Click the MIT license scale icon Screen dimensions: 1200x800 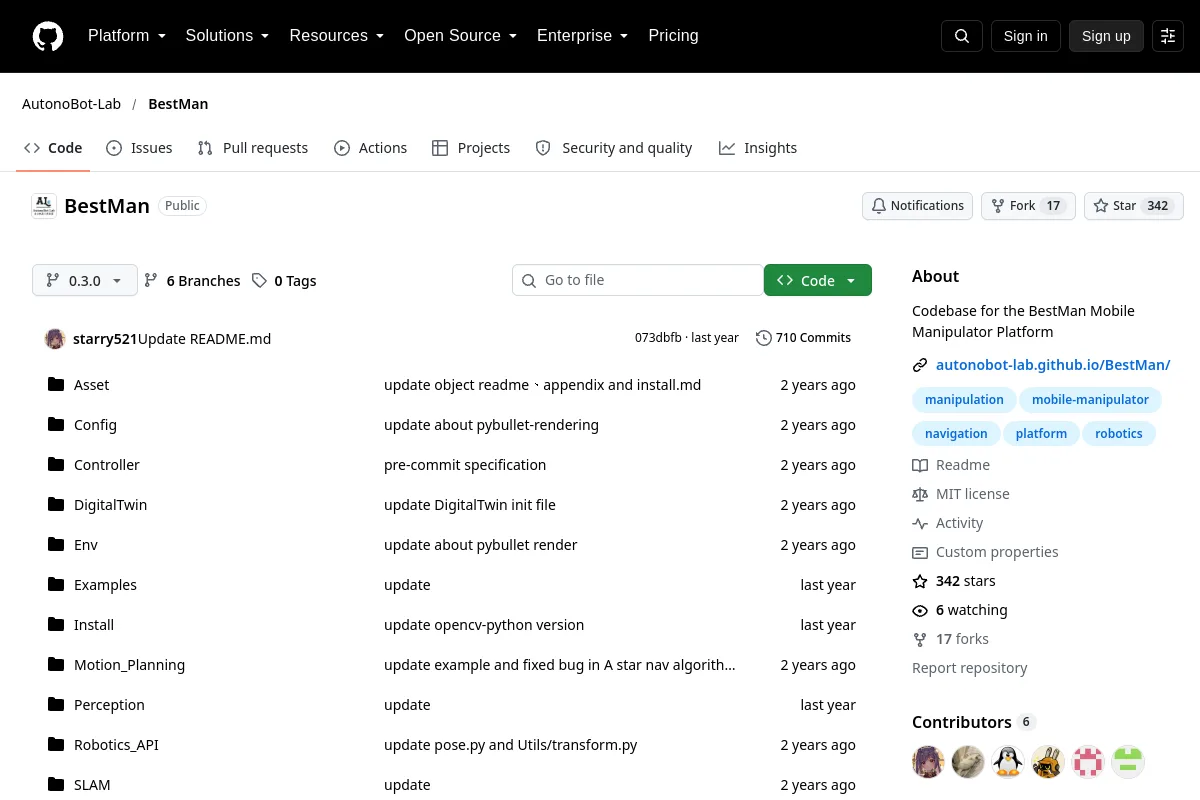[920, 494]
